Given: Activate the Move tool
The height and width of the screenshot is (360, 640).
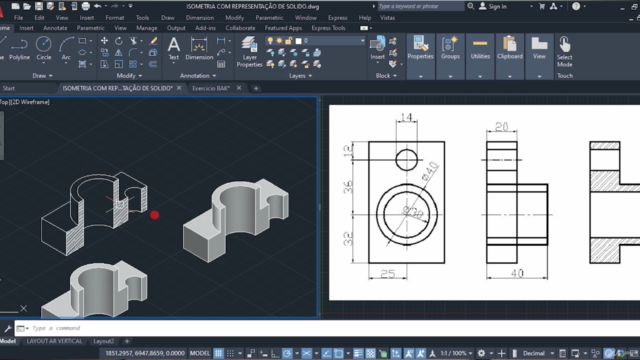Looking at the screenshot, I should pos(104,41).
